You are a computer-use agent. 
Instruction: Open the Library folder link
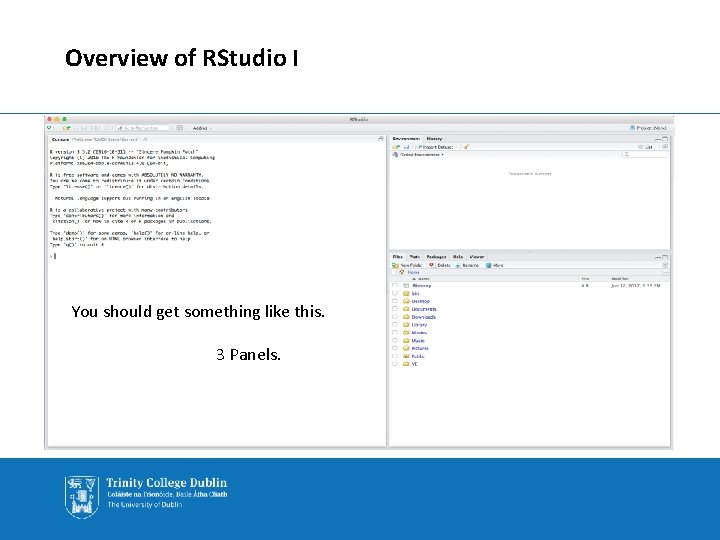click(419, 325)
